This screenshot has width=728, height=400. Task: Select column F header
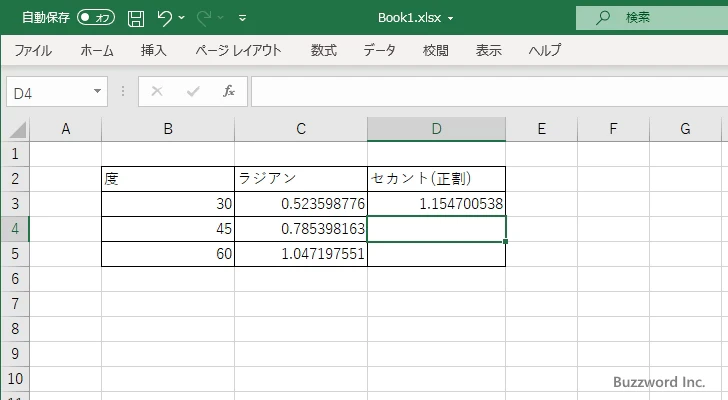(613, 129)
